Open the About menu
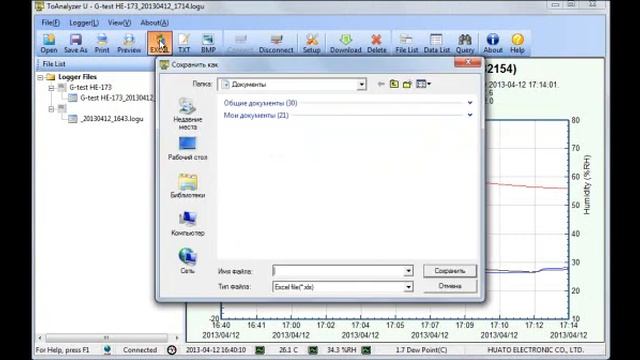 pos(154,23)
